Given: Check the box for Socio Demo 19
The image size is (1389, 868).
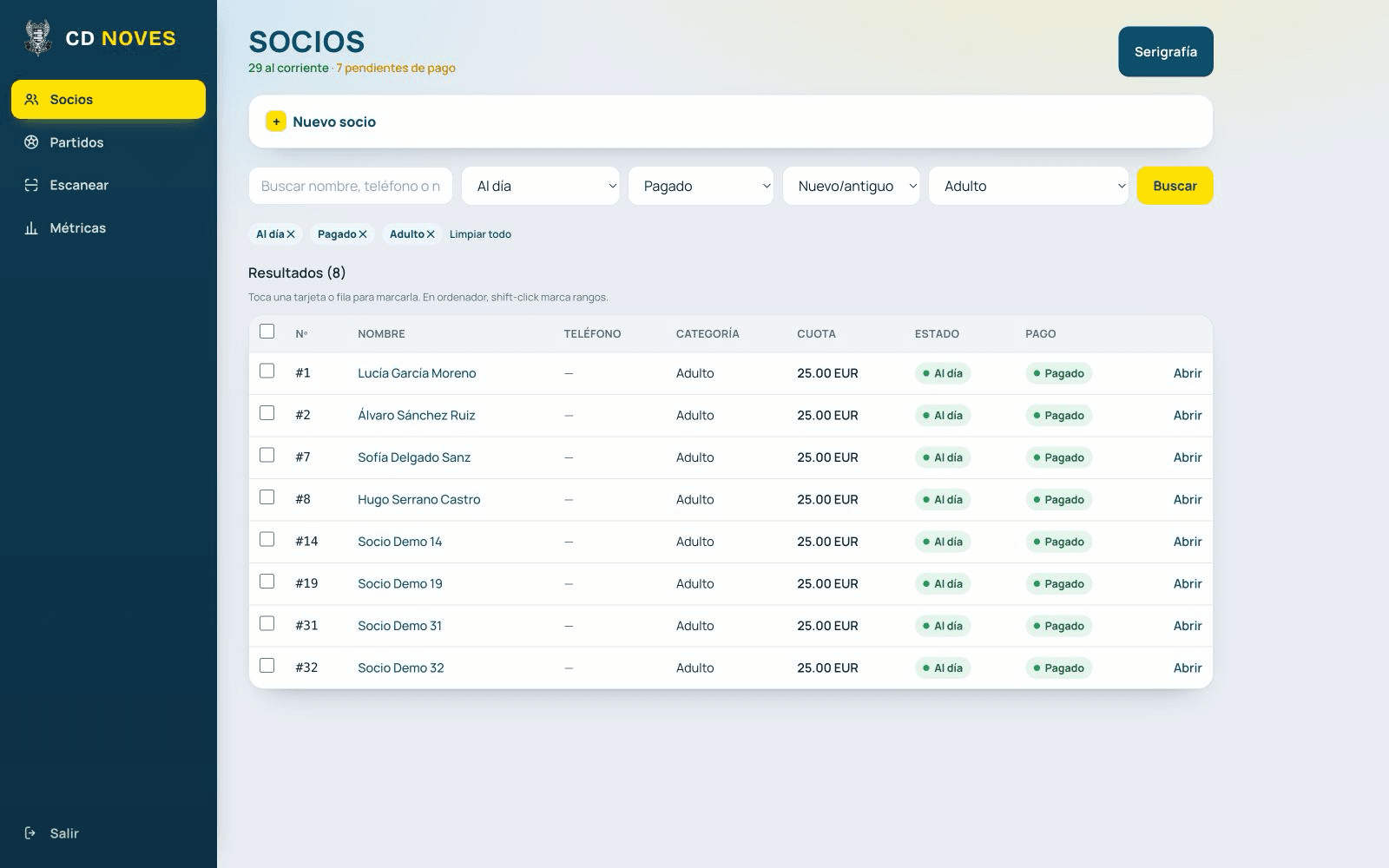Looking at the screenshot, I should (x=267, y=582).
